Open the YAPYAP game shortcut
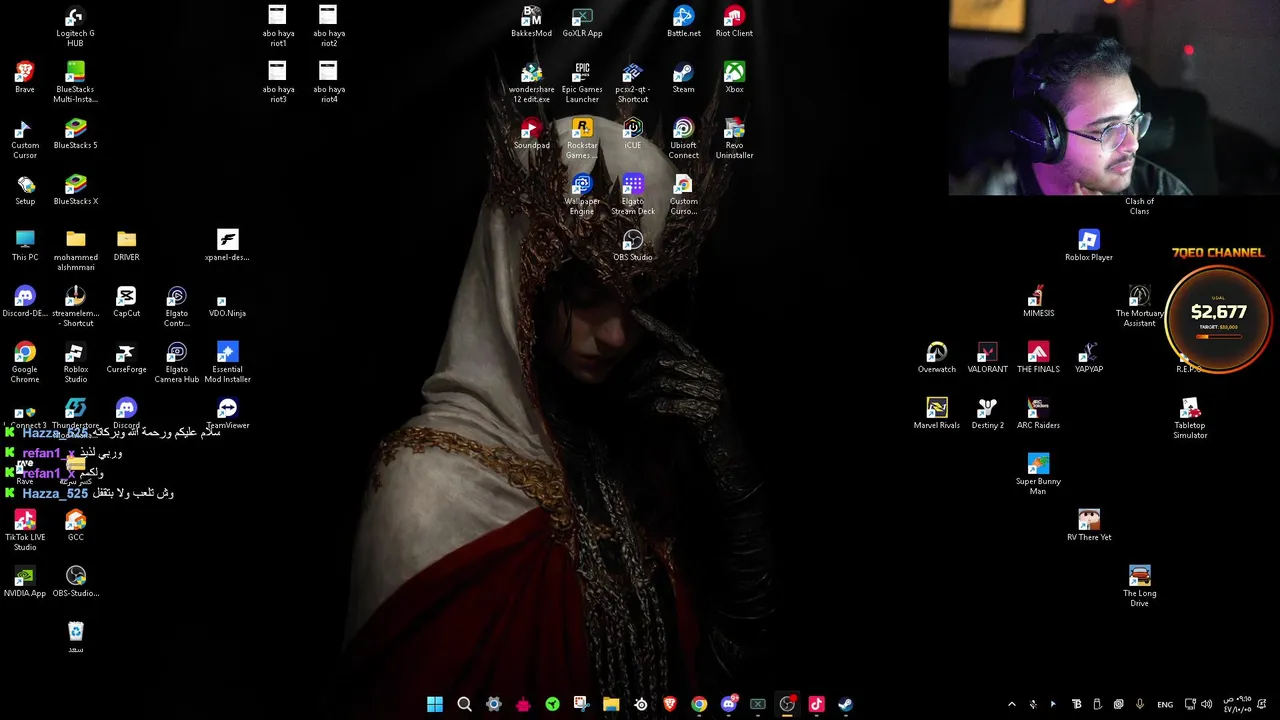The width and height of the screenshot is (1280, 720). pyautogui.click(x=1089, y=358)
